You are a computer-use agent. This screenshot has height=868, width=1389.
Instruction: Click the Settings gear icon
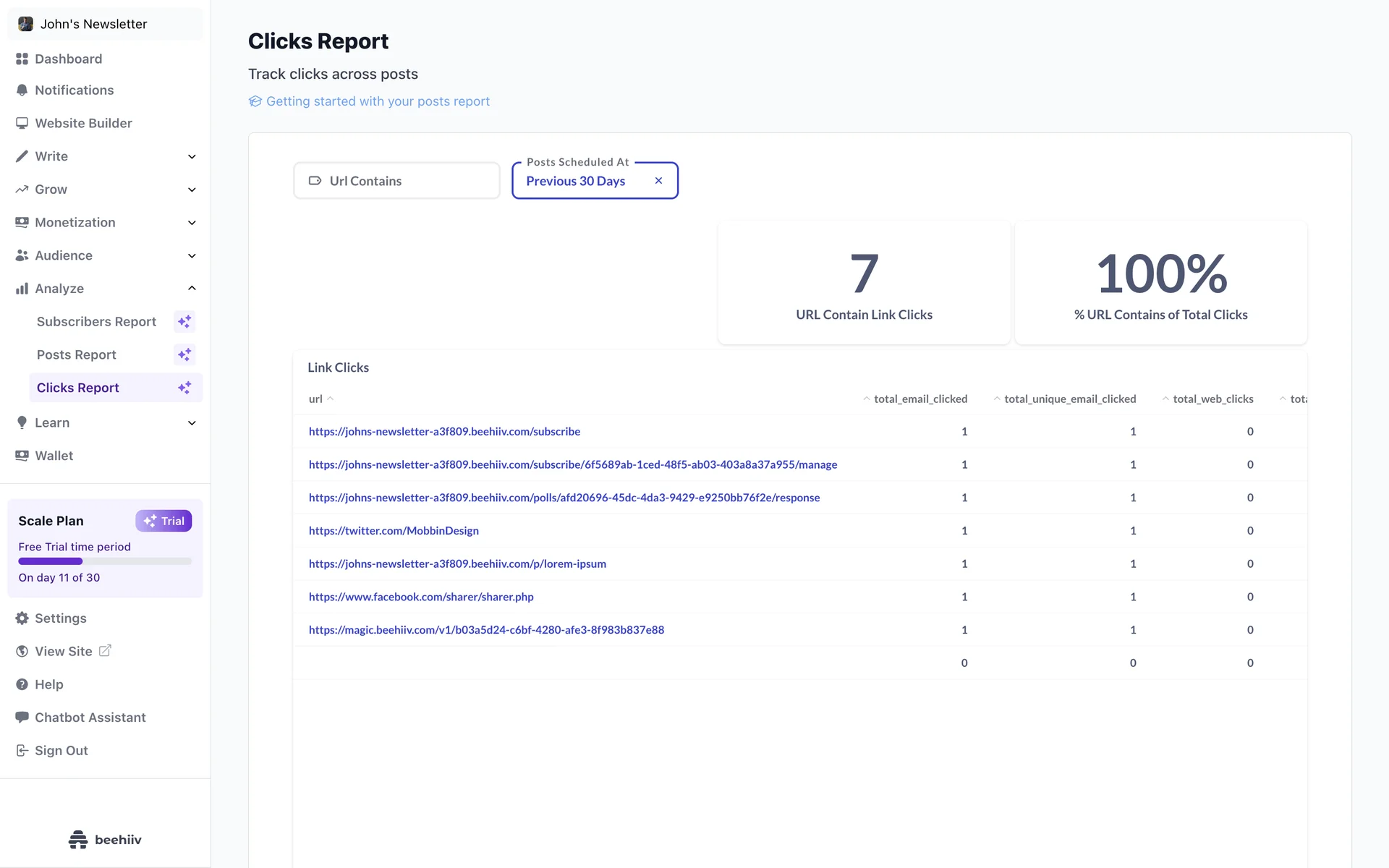pyautogui.click(x=22, y=618)
